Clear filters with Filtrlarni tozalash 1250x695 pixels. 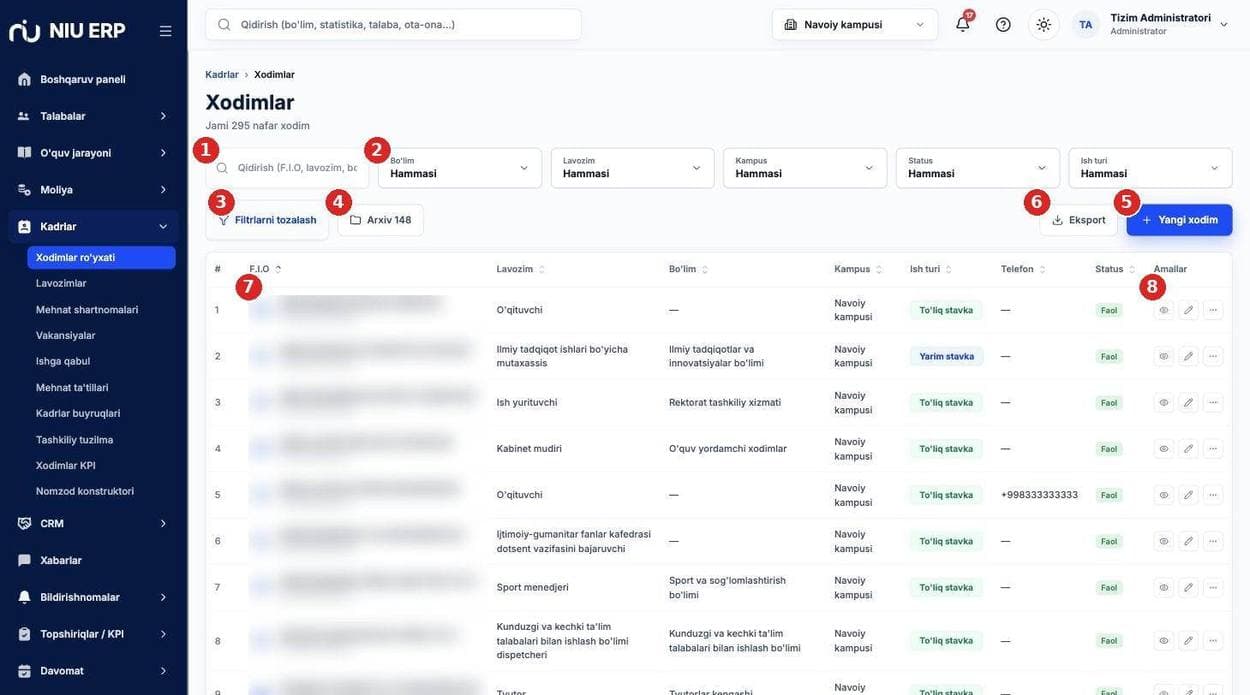pyautogui.click(x=267, y=220)
